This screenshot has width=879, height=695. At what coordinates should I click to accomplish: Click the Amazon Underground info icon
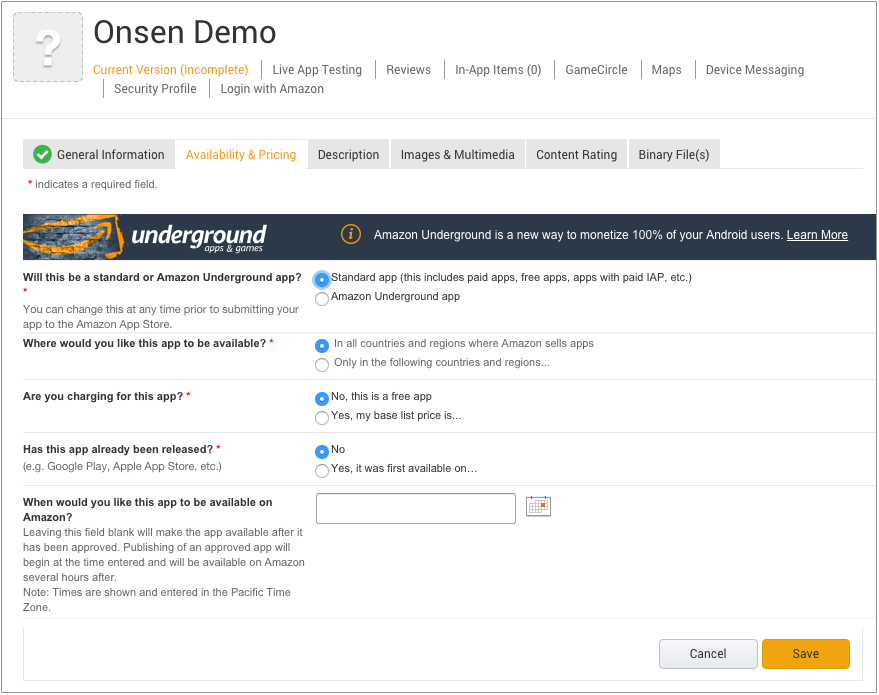coord(351,234)
